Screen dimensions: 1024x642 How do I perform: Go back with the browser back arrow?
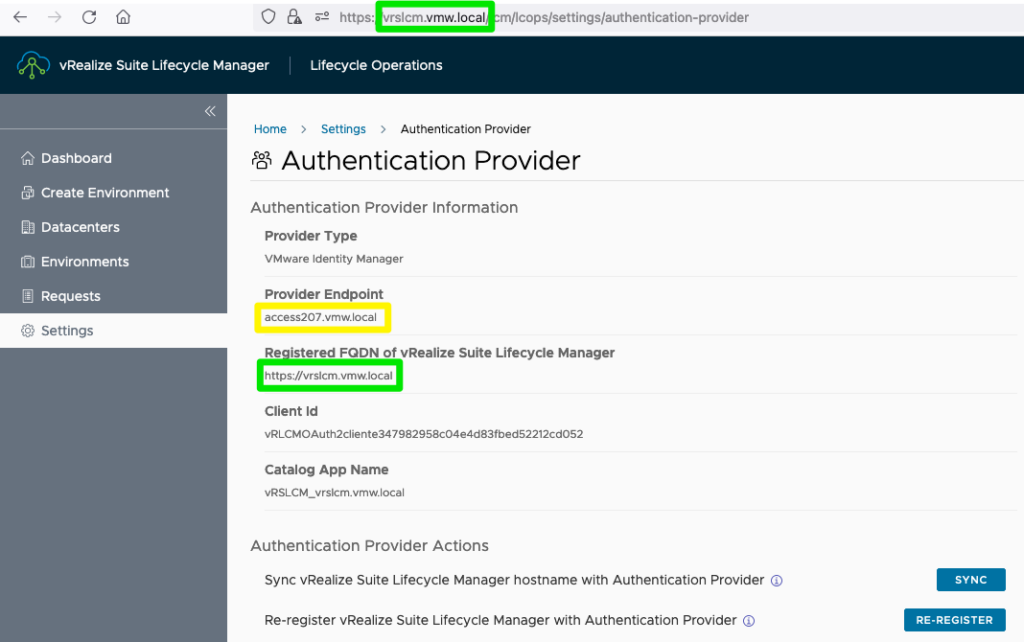(x=20, y=17)
